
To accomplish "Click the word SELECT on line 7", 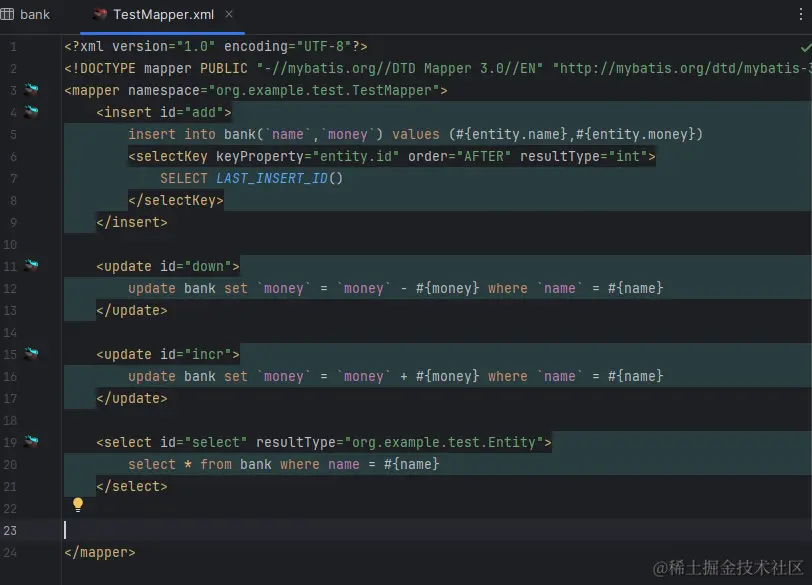I will pos(184,179).
